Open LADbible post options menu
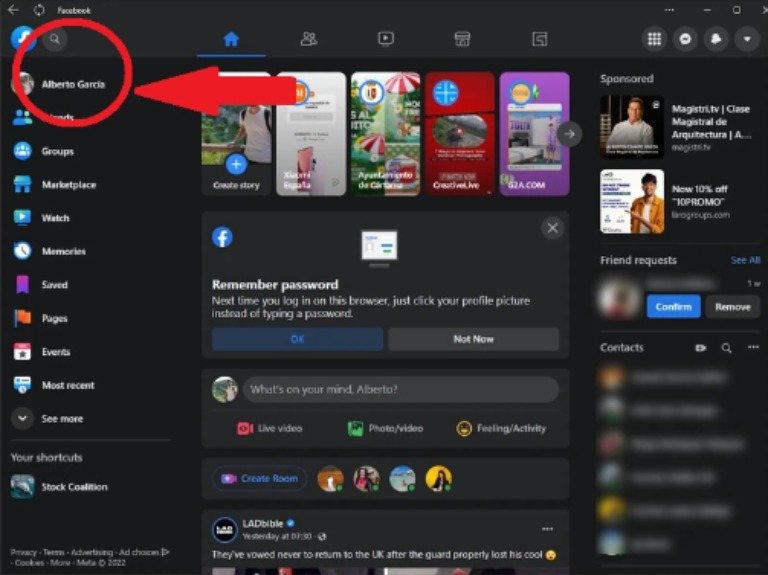Image resolution: width=768 pixels, height=575 pixels. pyautogui.click(x=547, y=529)
